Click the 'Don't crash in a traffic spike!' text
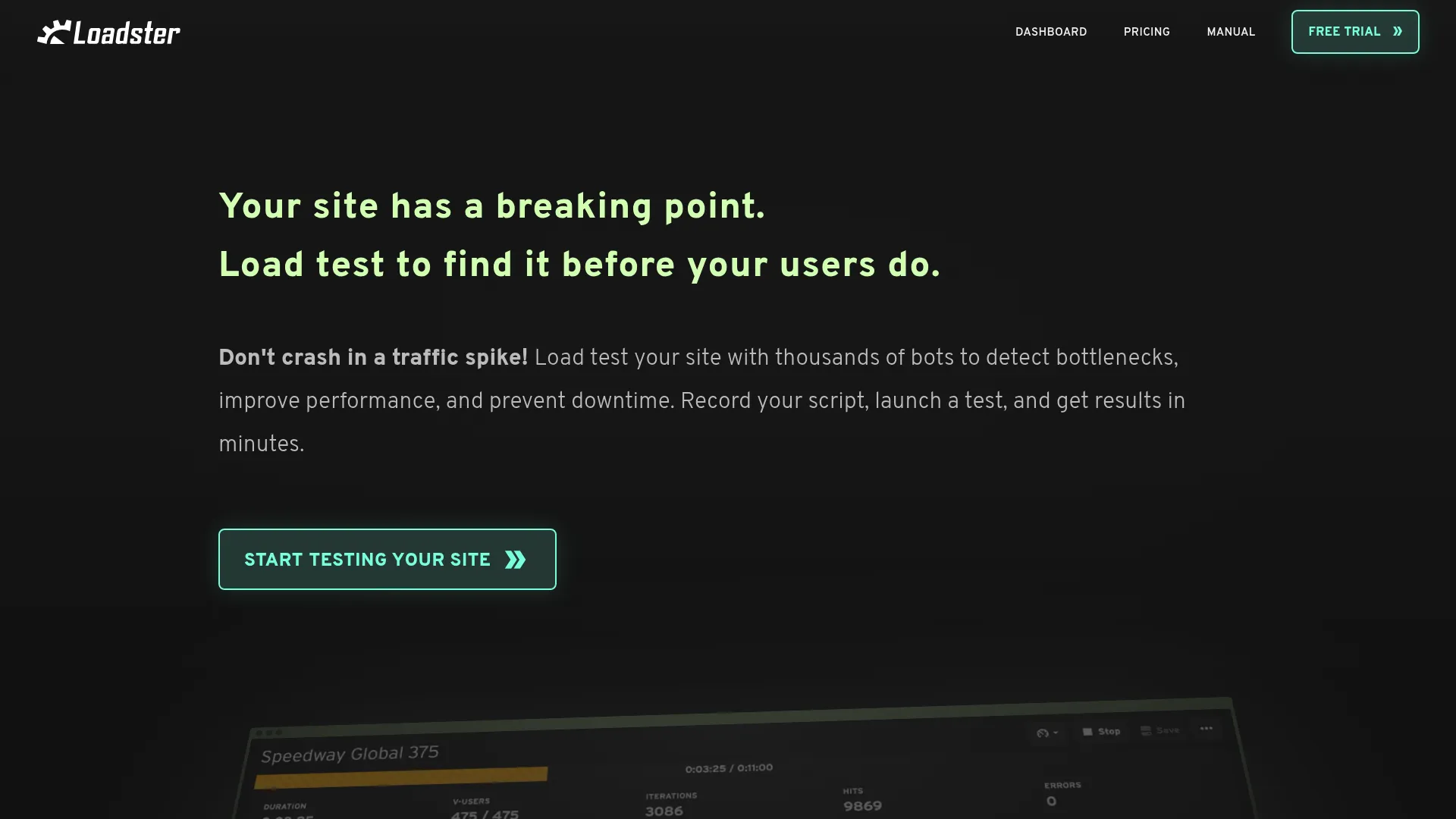Viewport: 1456px width, 819px height. pos(373,358)
